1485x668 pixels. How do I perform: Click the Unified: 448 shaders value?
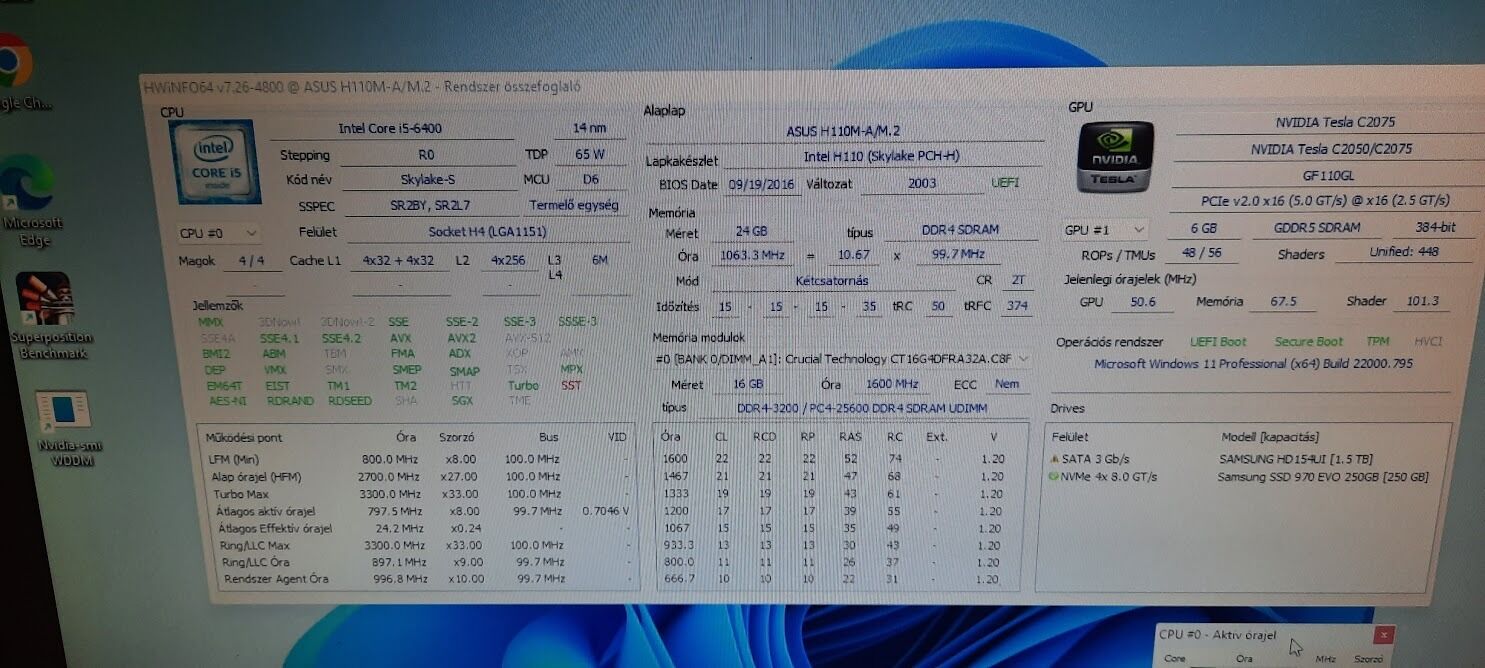point(1404,253)
